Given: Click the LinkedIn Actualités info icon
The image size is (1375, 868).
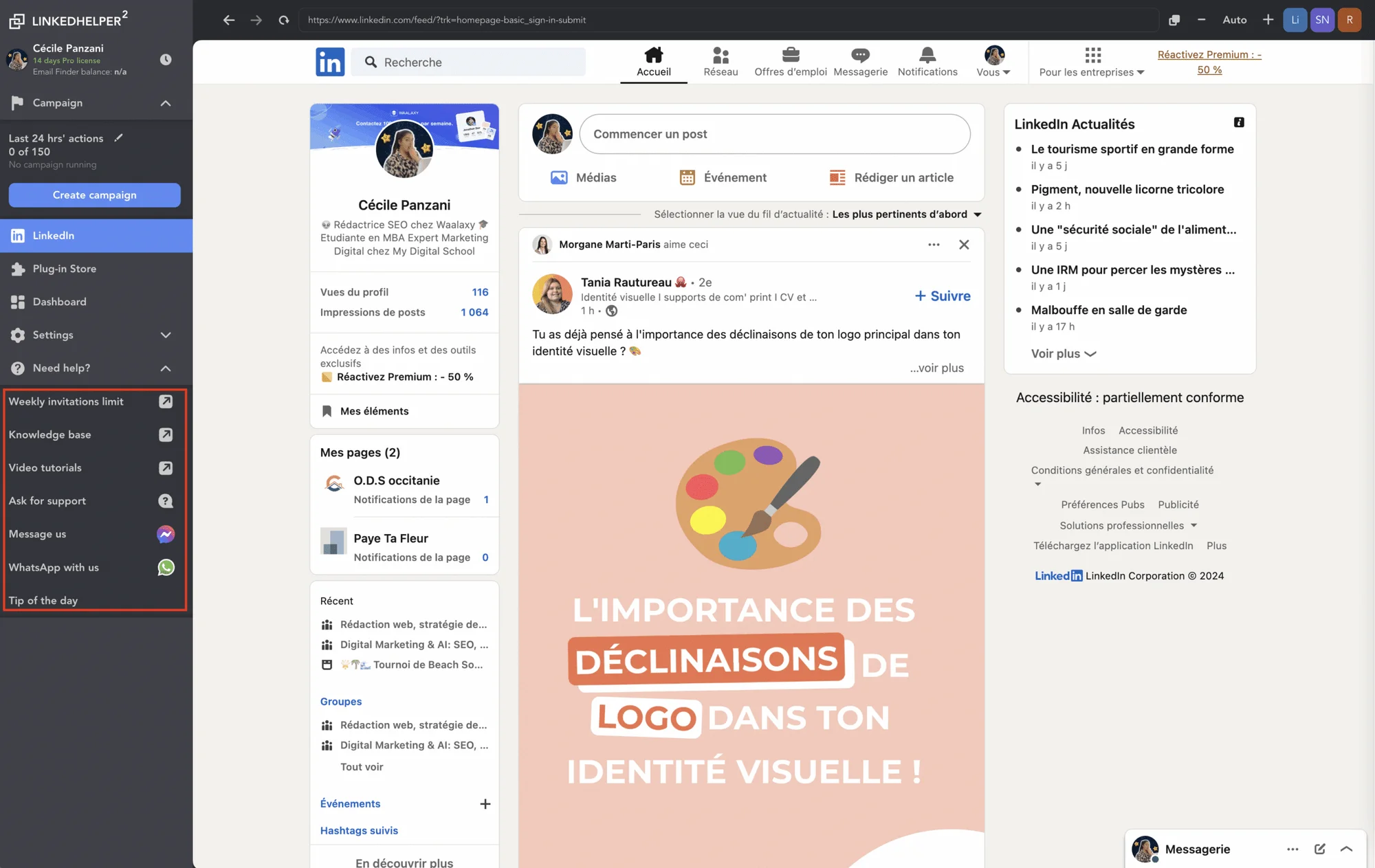Looking at the screenshot, I should pyautogui.click(x=1239, y=122).
